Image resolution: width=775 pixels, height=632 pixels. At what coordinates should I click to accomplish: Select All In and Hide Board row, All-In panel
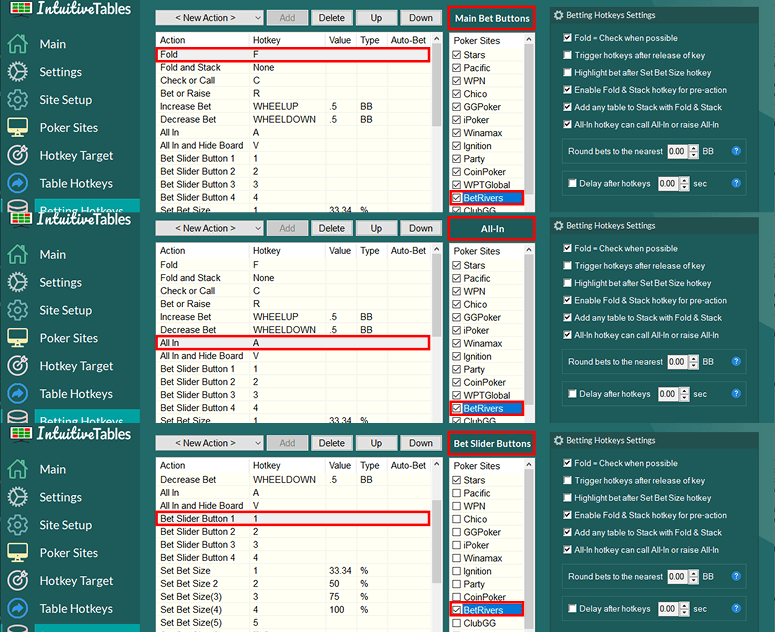coord(294,356)
